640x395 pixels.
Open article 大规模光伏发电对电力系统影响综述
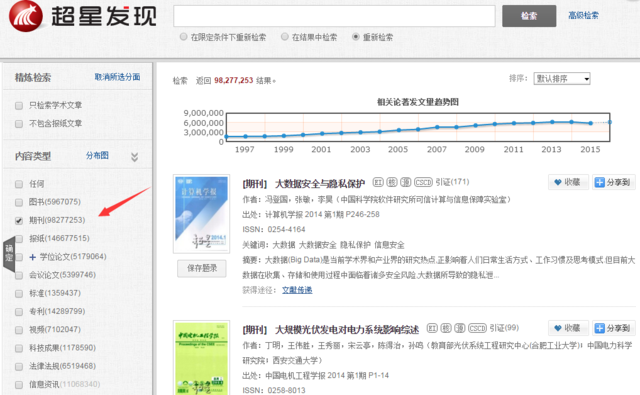coord(347,330)
